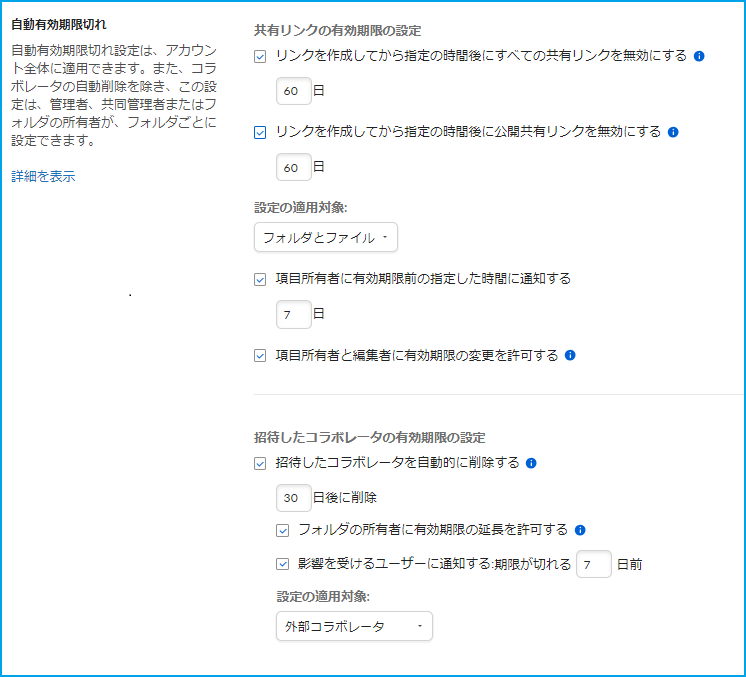Click info icon next to コラボレータを自動的に削除する
The width and height of the screenshot is (746, 677).
(531, 463)
